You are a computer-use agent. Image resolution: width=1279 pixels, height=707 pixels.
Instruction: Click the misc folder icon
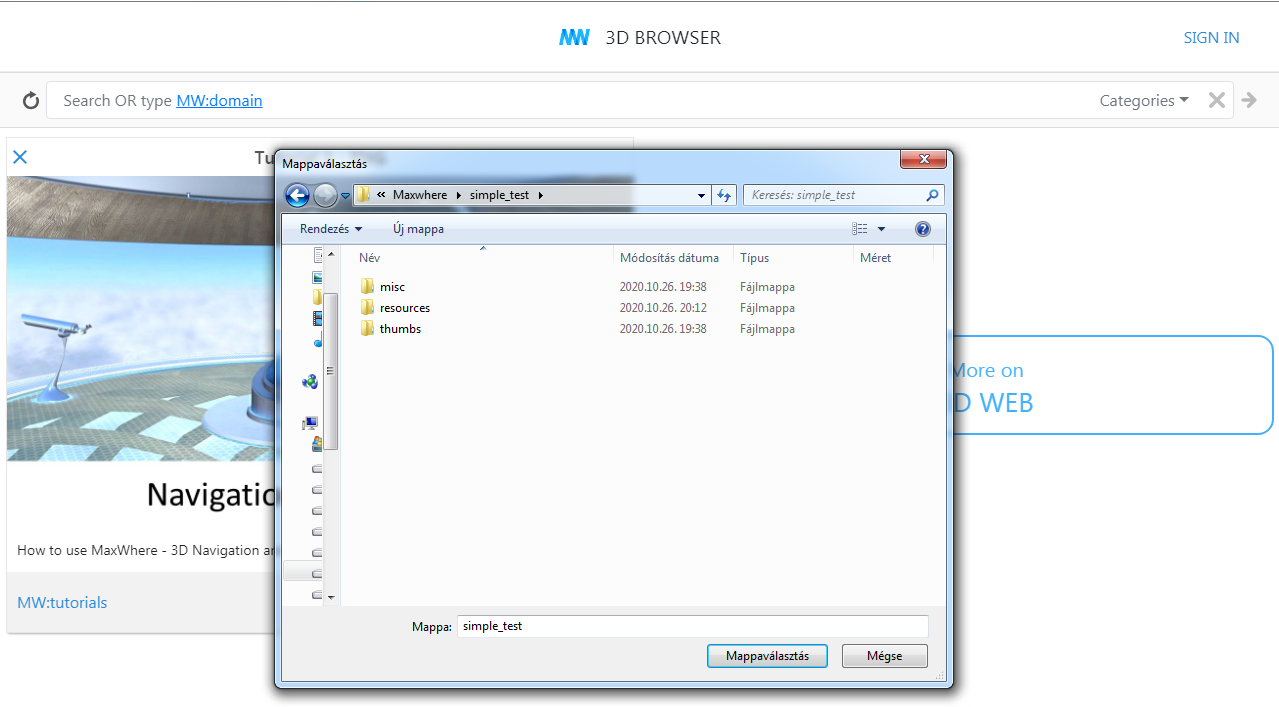click(x=367, y=287)
